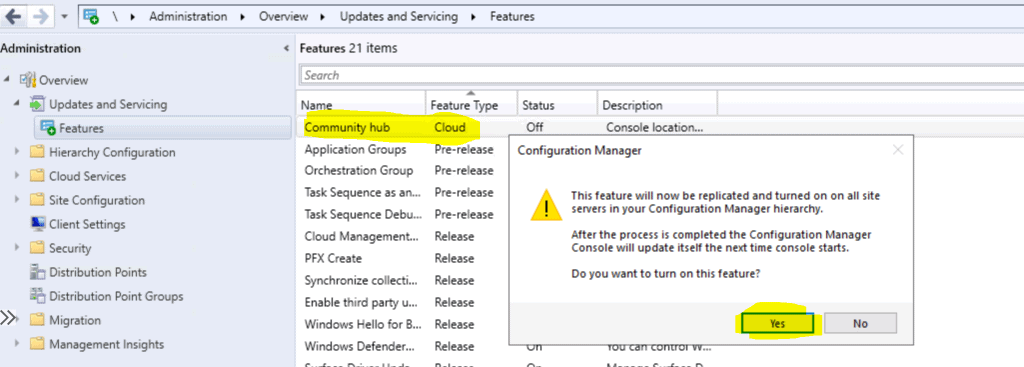Select the Features tree node icon
This screenshot has width=1024, height=367.
click(48, 128)
